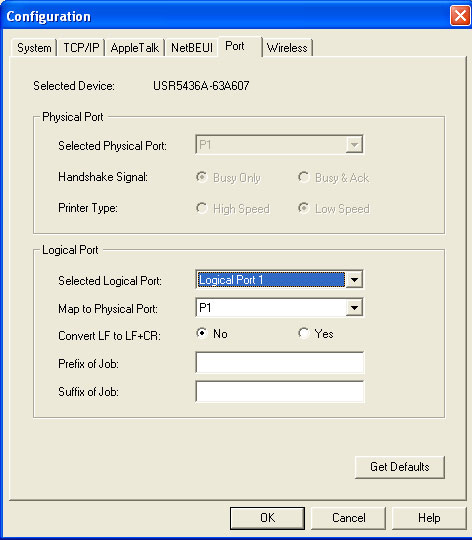
Task: Confirm settings with the OK button
Action: tap(268, 518)
